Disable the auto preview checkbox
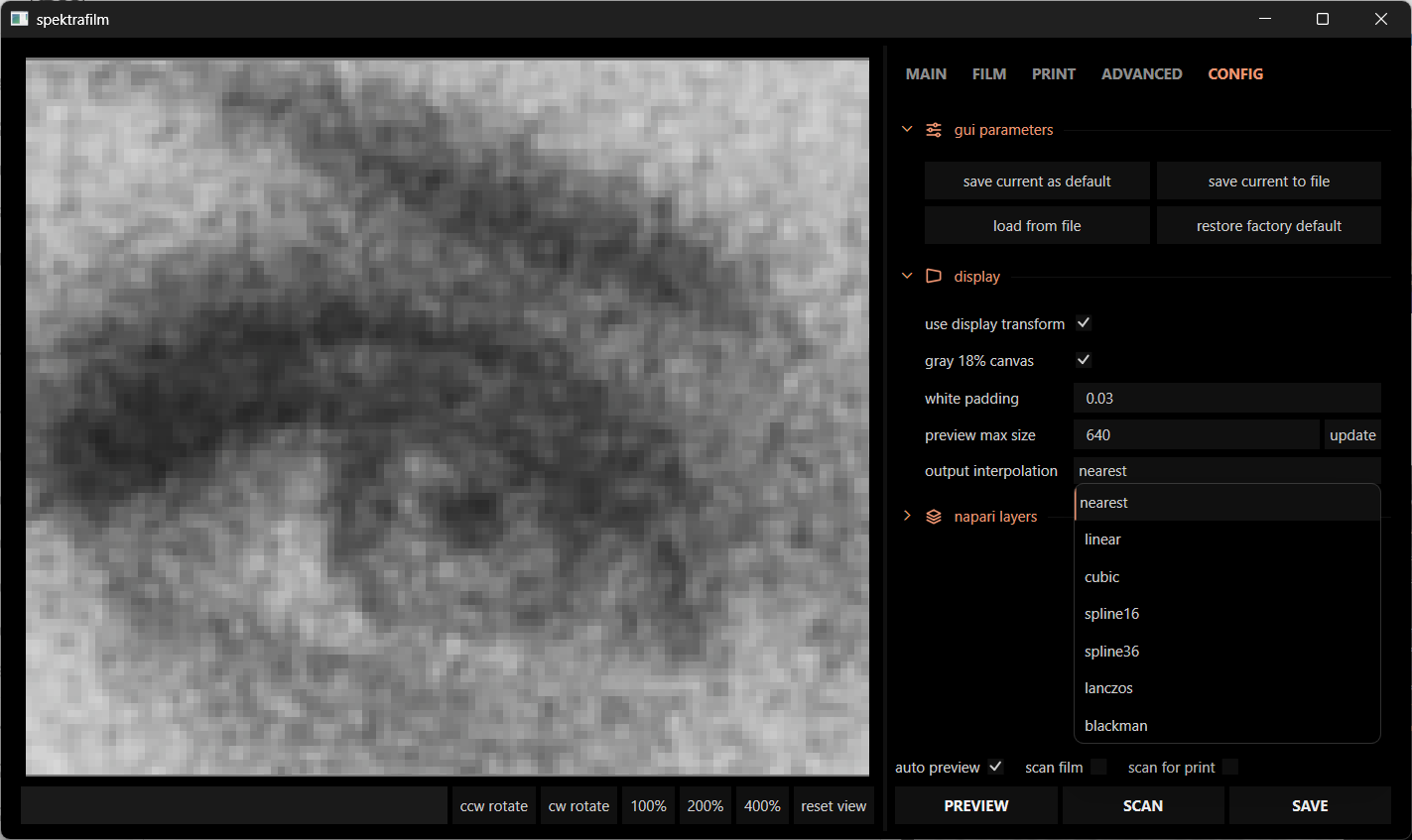 (x=995, y=767)
